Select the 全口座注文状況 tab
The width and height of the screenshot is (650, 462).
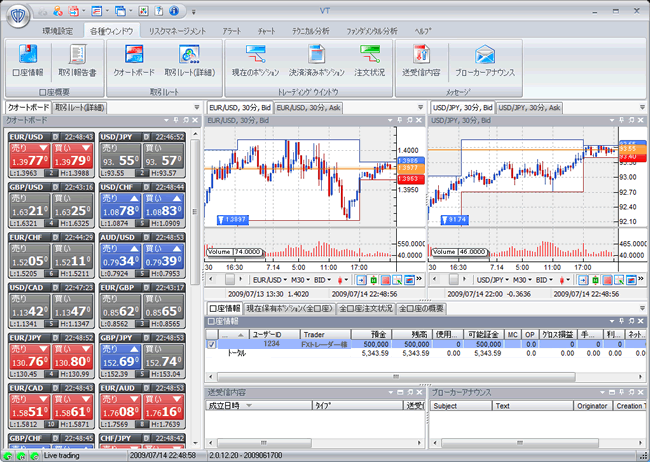click(x=366, y=309)
